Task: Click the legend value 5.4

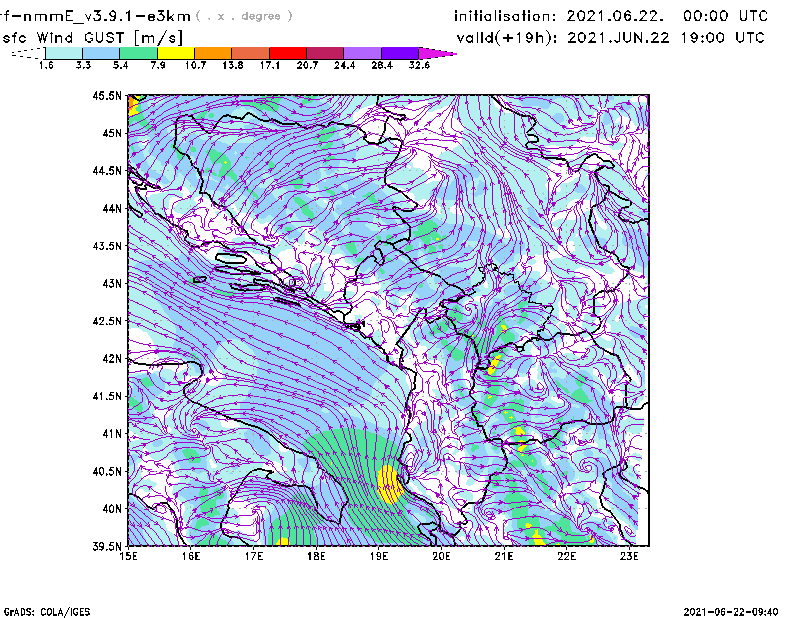Action: click(120, 65)
